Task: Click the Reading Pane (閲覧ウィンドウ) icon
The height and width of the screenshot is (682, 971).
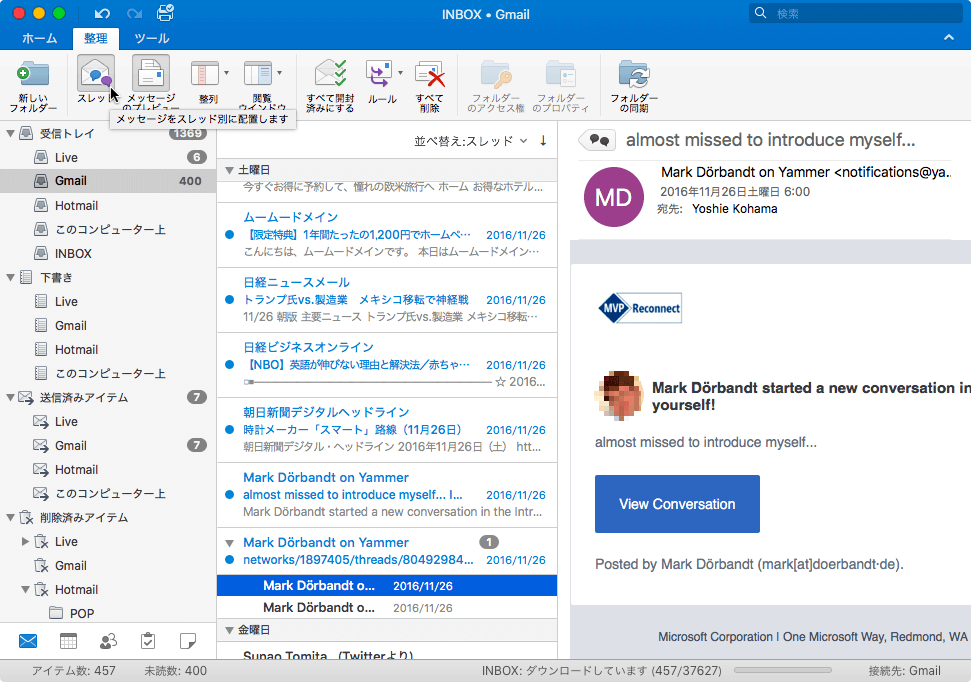Action: 258,74
